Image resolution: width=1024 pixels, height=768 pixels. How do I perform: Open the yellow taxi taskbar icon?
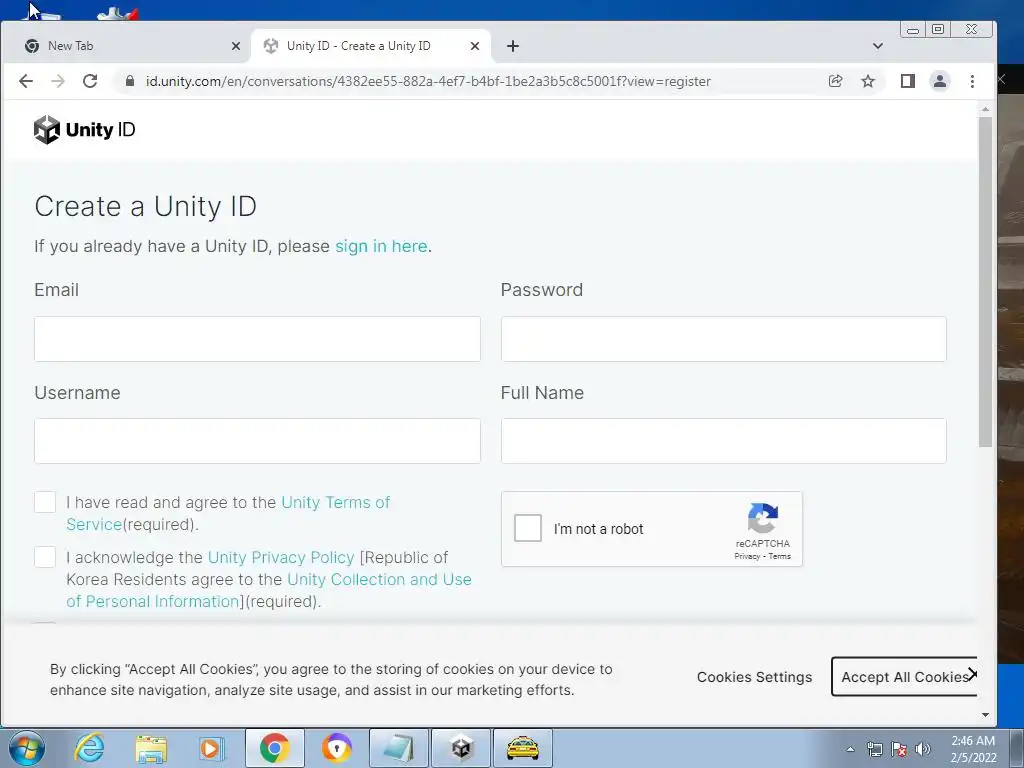pos(523,748)
